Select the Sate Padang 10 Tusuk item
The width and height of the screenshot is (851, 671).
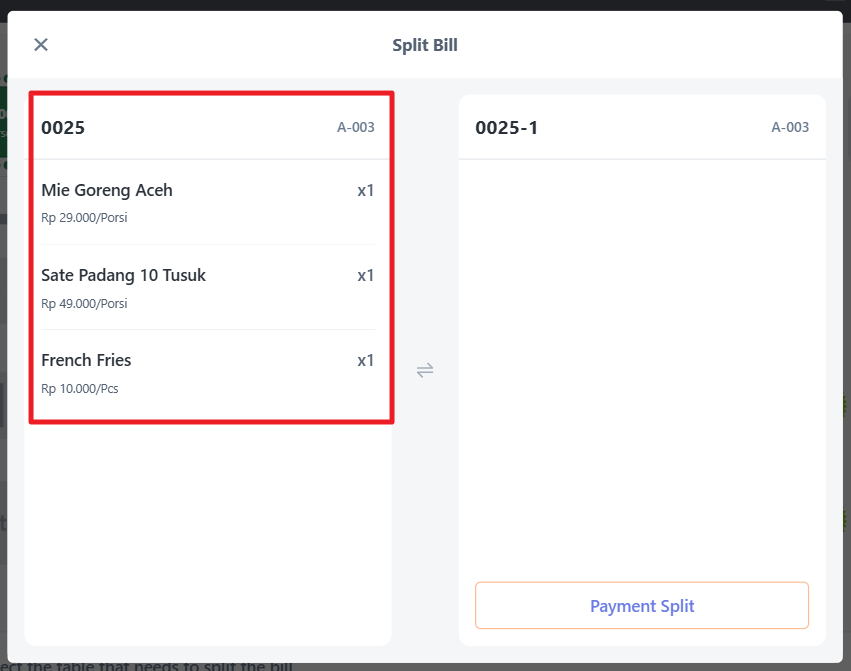tap(123, 275)
